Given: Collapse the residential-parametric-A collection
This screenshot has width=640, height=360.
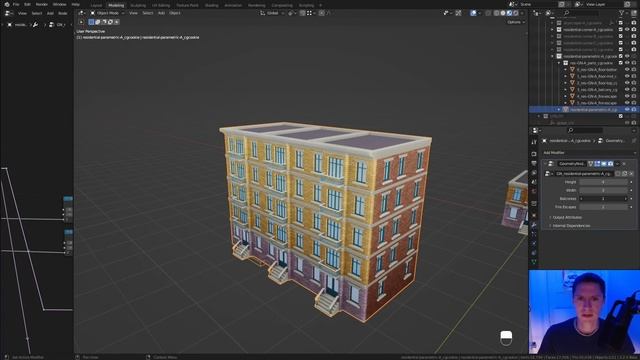Looking at the screenshot, I should (552, 56).
